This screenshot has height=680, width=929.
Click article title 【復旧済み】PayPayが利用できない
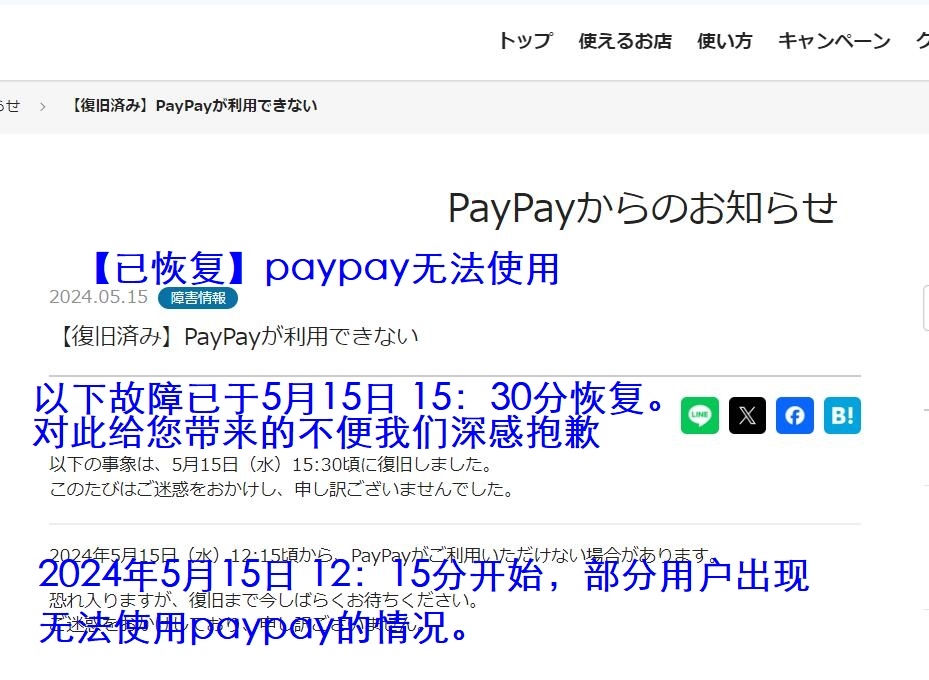click(237, 336)
